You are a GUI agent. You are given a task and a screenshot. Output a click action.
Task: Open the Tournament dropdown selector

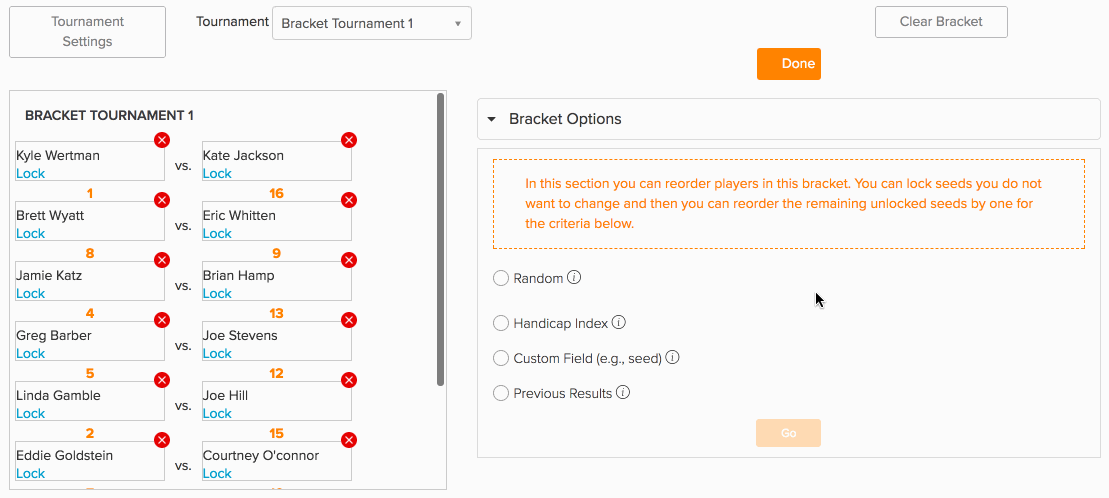[372, 23]
